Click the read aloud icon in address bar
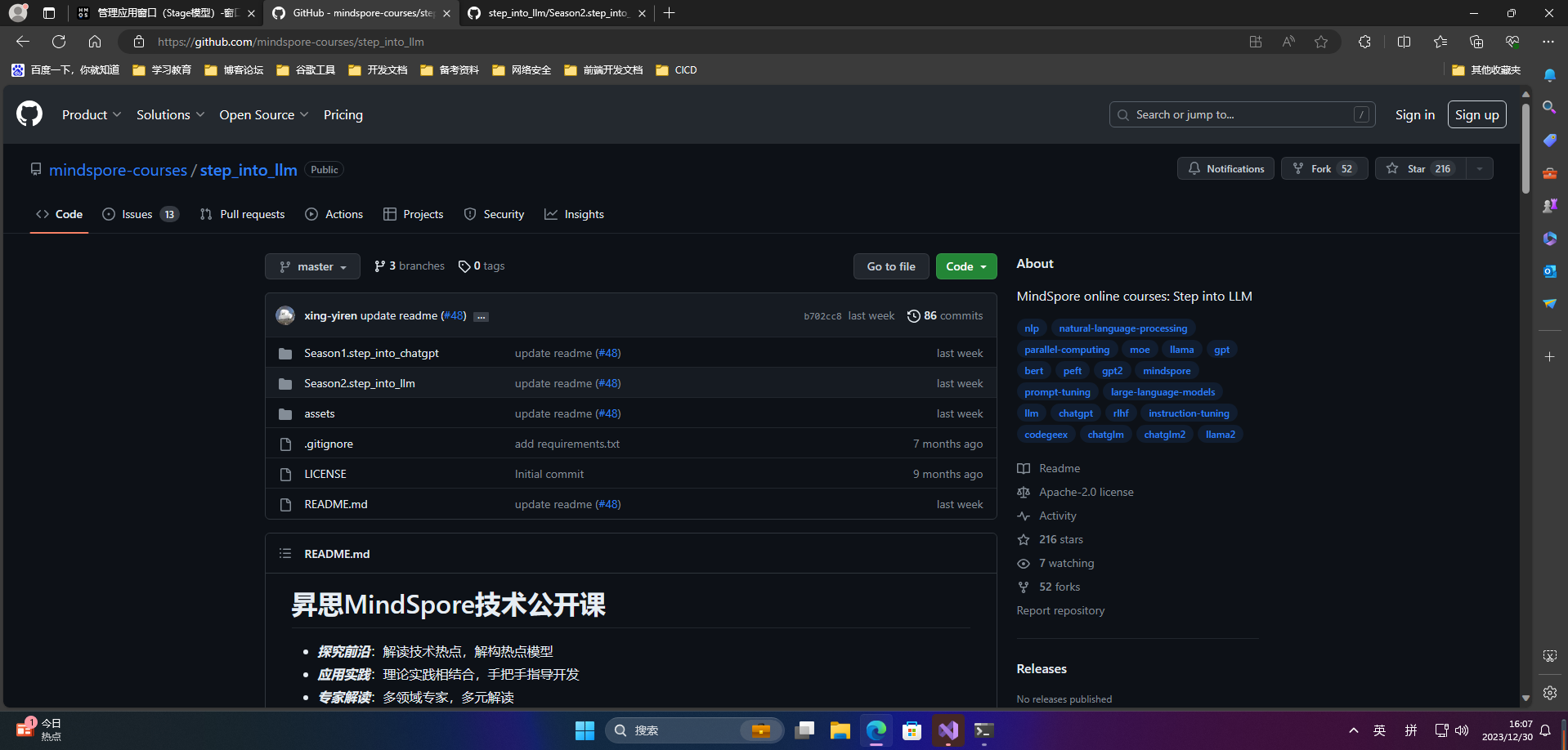Image resolution: width=1568 pixels, height=750 pixels. [x=1288, y=42]
